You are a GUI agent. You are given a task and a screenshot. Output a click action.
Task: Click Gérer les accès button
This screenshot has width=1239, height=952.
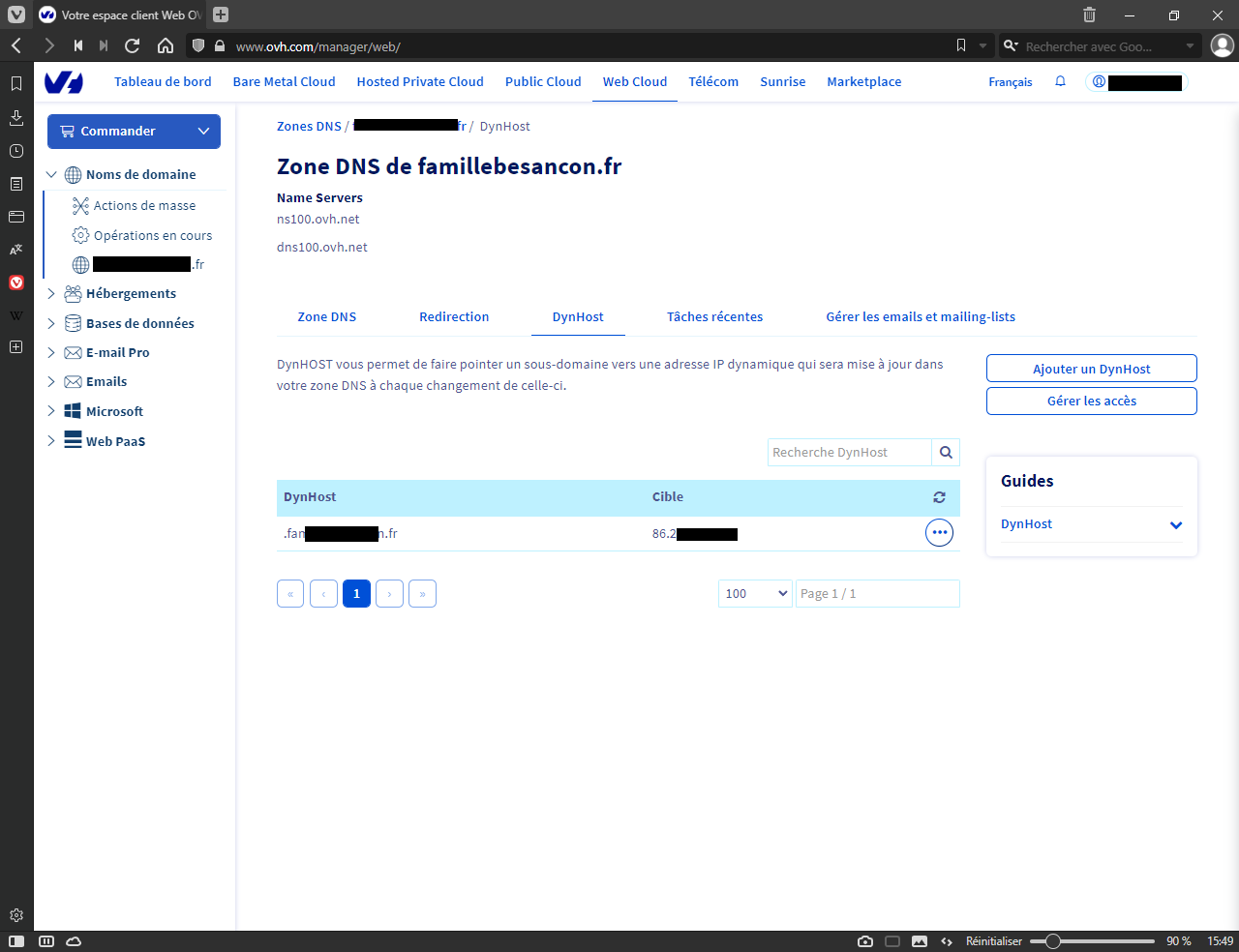click(x=1091, y=402)
